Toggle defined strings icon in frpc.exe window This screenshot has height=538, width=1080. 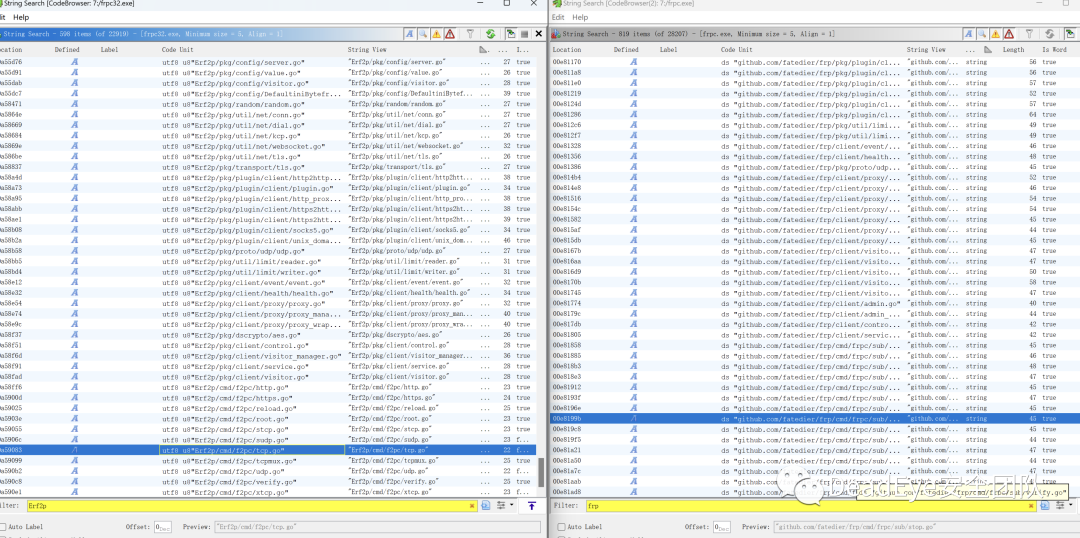pyautogui.click(x=968, y=33)
